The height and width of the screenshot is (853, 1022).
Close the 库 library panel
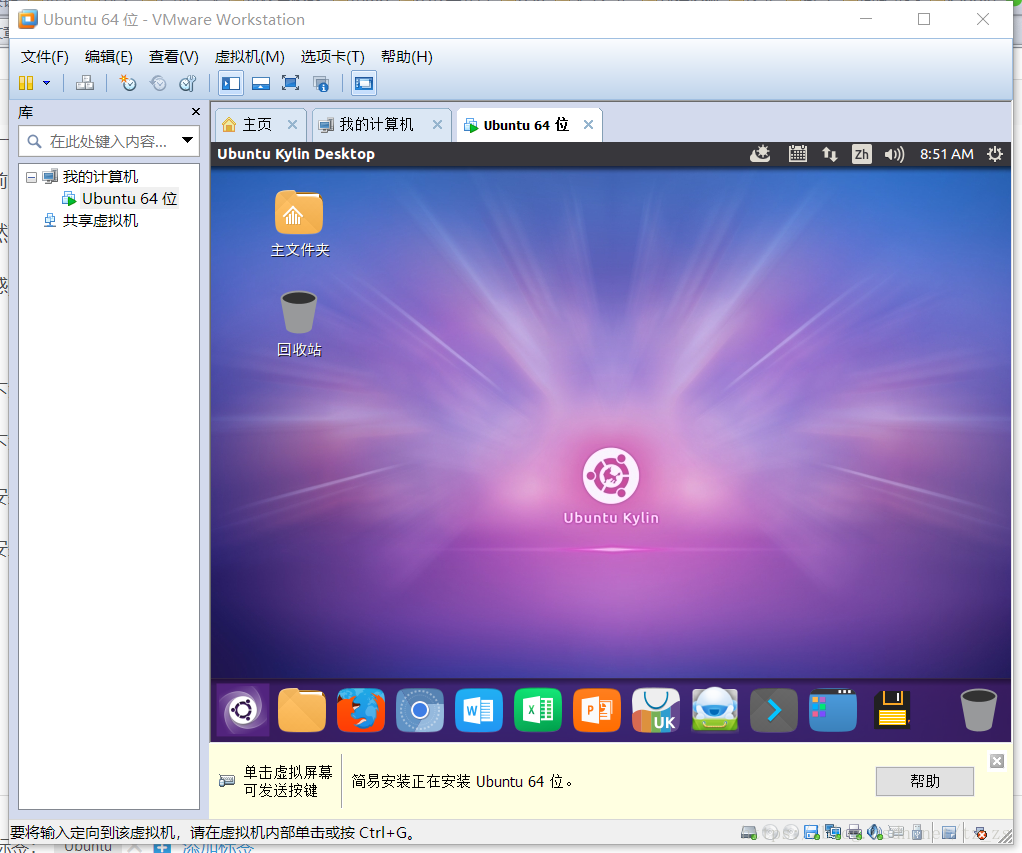coord(196,112)
